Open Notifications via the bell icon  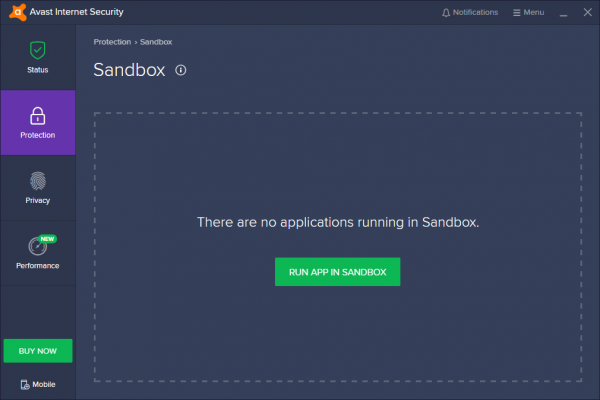click(446, 13)
